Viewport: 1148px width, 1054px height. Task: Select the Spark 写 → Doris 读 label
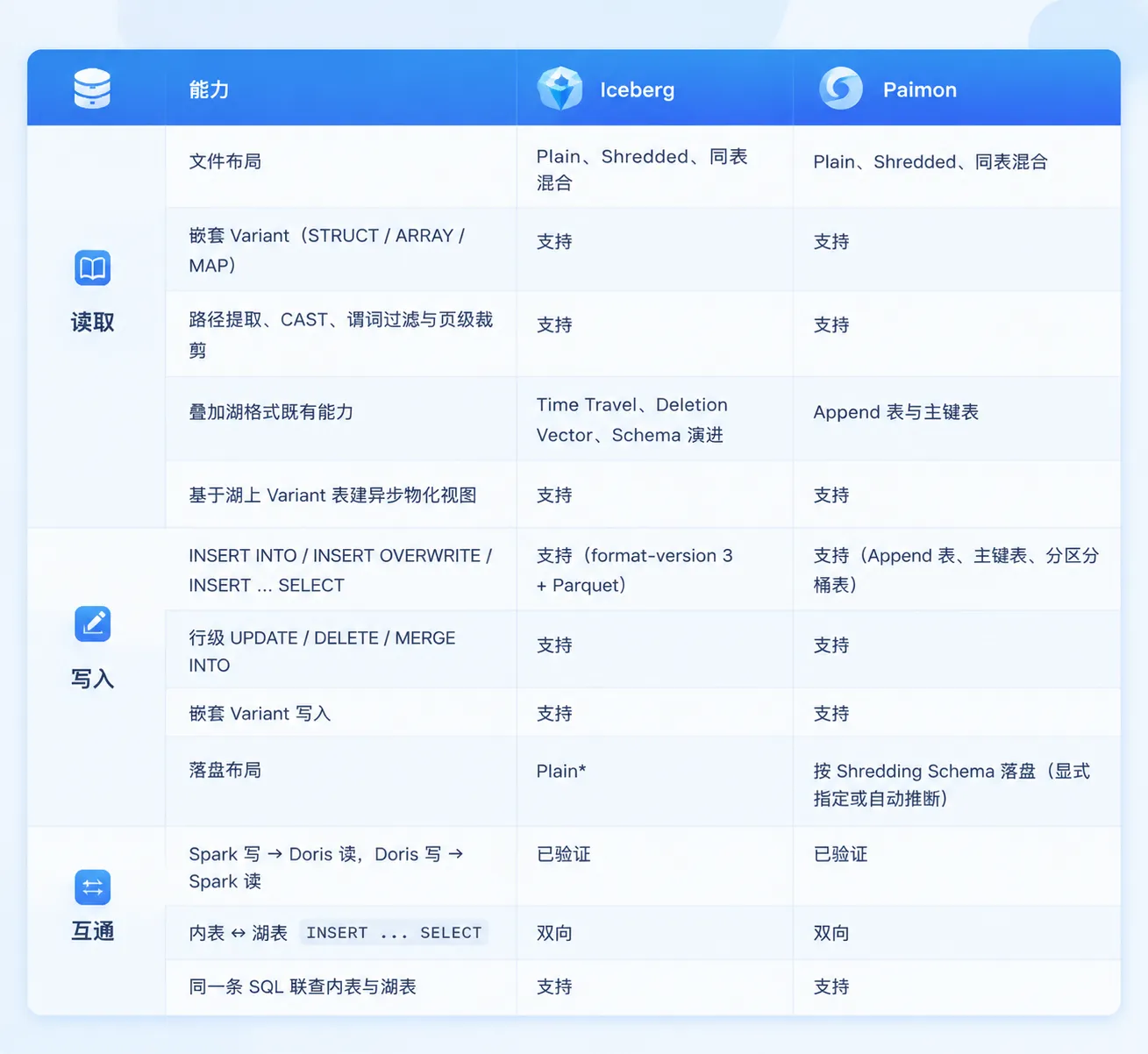[326, 867]
